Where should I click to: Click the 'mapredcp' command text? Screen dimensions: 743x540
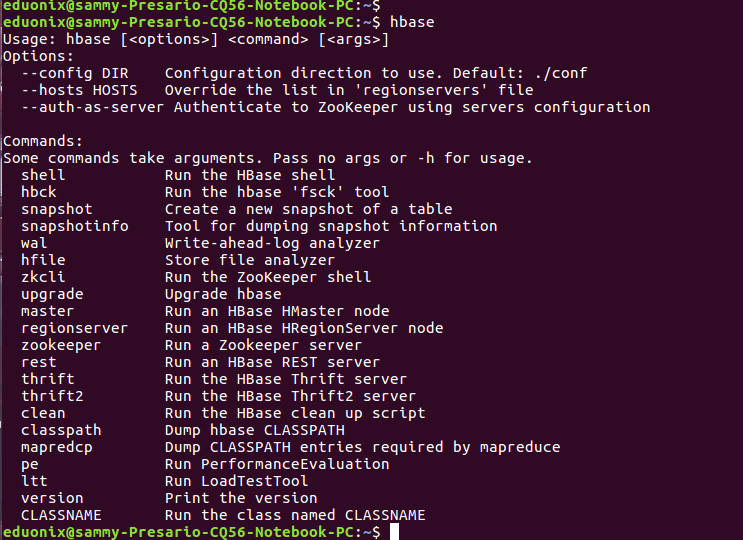tap(57, 448)
